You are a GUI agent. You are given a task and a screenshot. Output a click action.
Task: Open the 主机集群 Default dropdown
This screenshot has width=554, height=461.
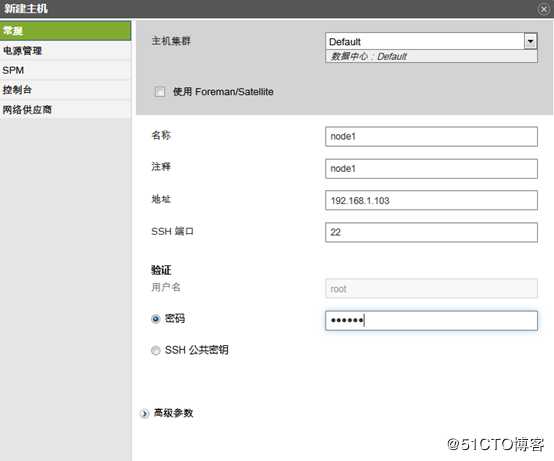tap(431, 41)
